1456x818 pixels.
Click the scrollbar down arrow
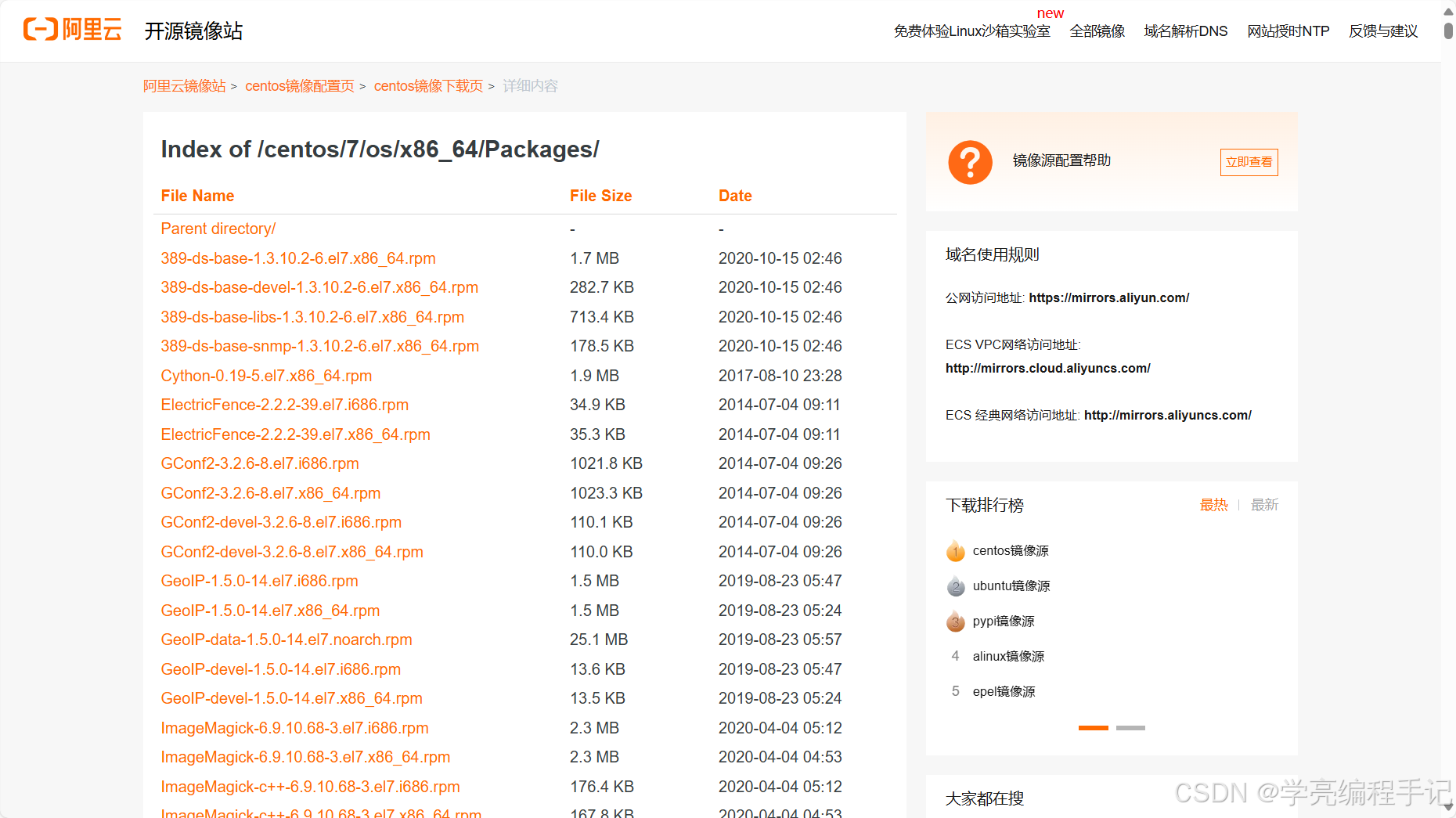click(1448, 808)
